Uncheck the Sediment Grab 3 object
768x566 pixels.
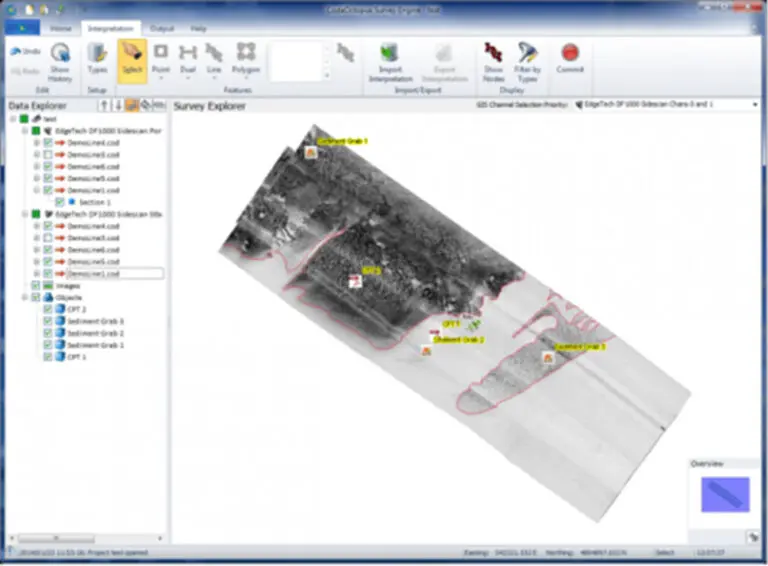click(x=48, y=321)
